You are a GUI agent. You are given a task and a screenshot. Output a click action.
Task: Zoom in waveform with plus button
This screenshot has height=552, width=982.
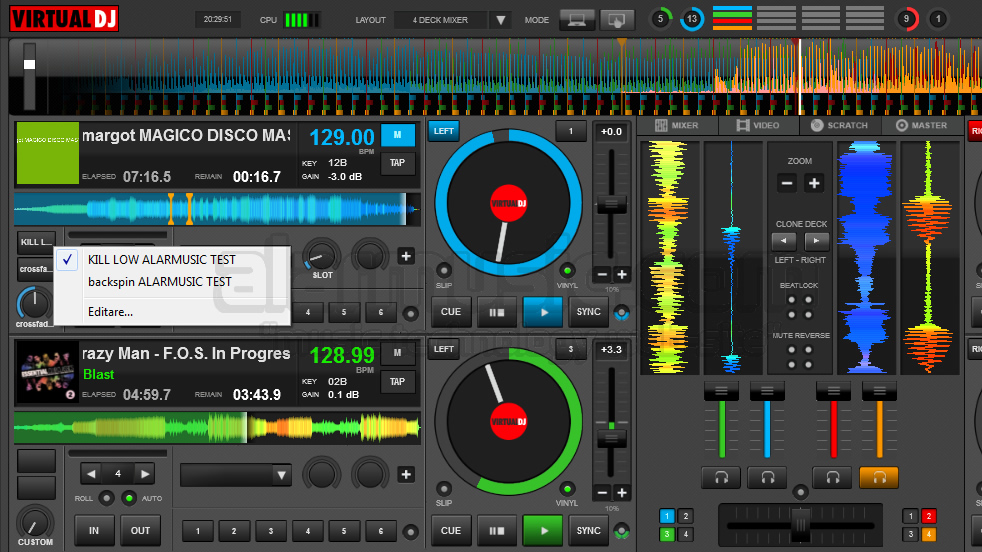click(x=814, y=184)
